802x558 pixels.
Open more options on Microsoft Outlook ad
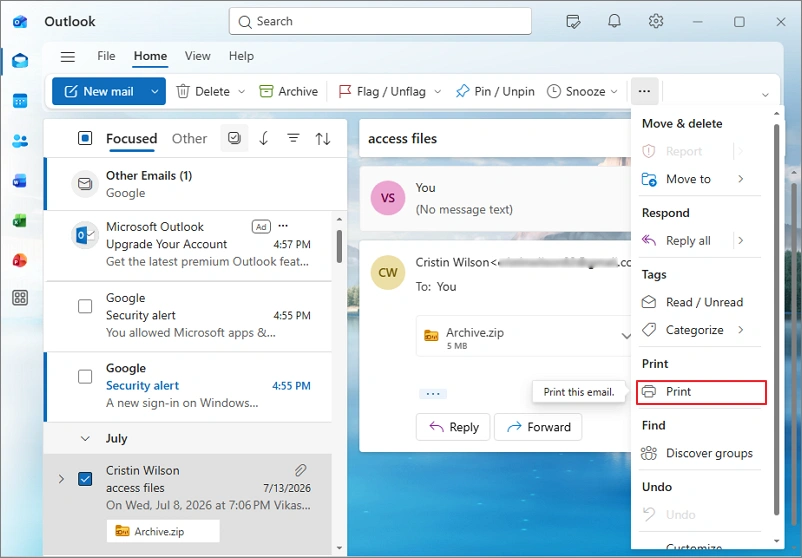(283, 226)
